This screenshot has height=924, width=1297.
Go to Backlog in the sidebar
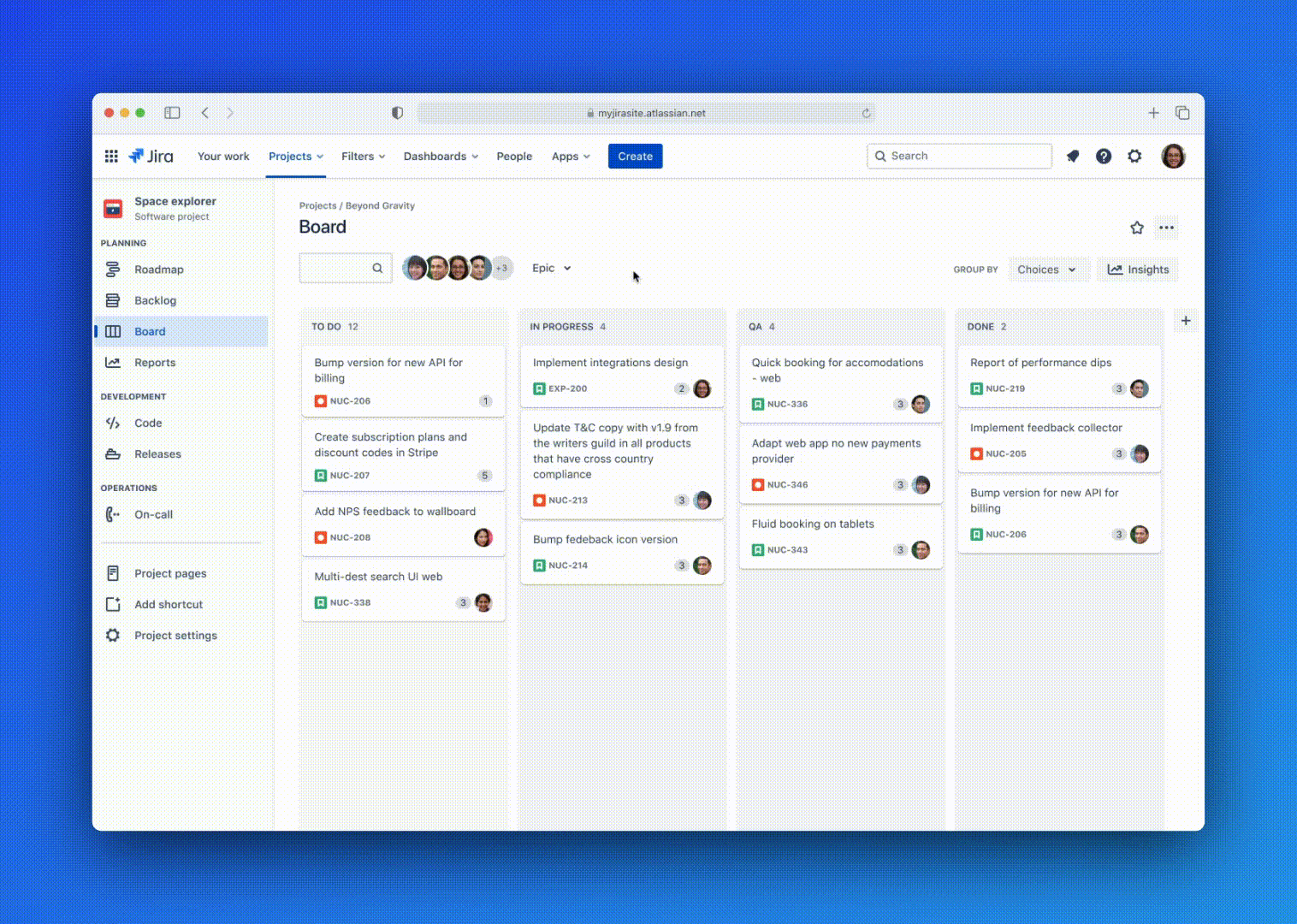155,300
